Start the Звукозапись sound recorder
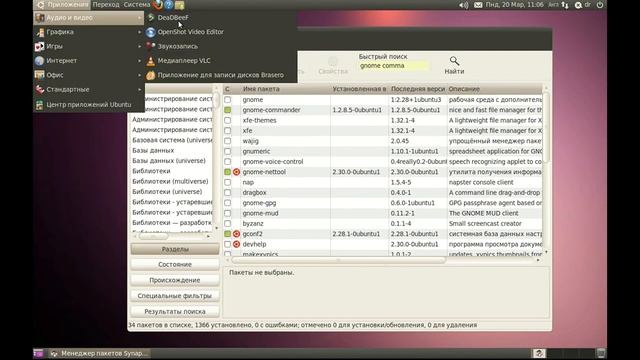Image resolution: width=640 pixels, height=360 pixels. tap(220, 46)
